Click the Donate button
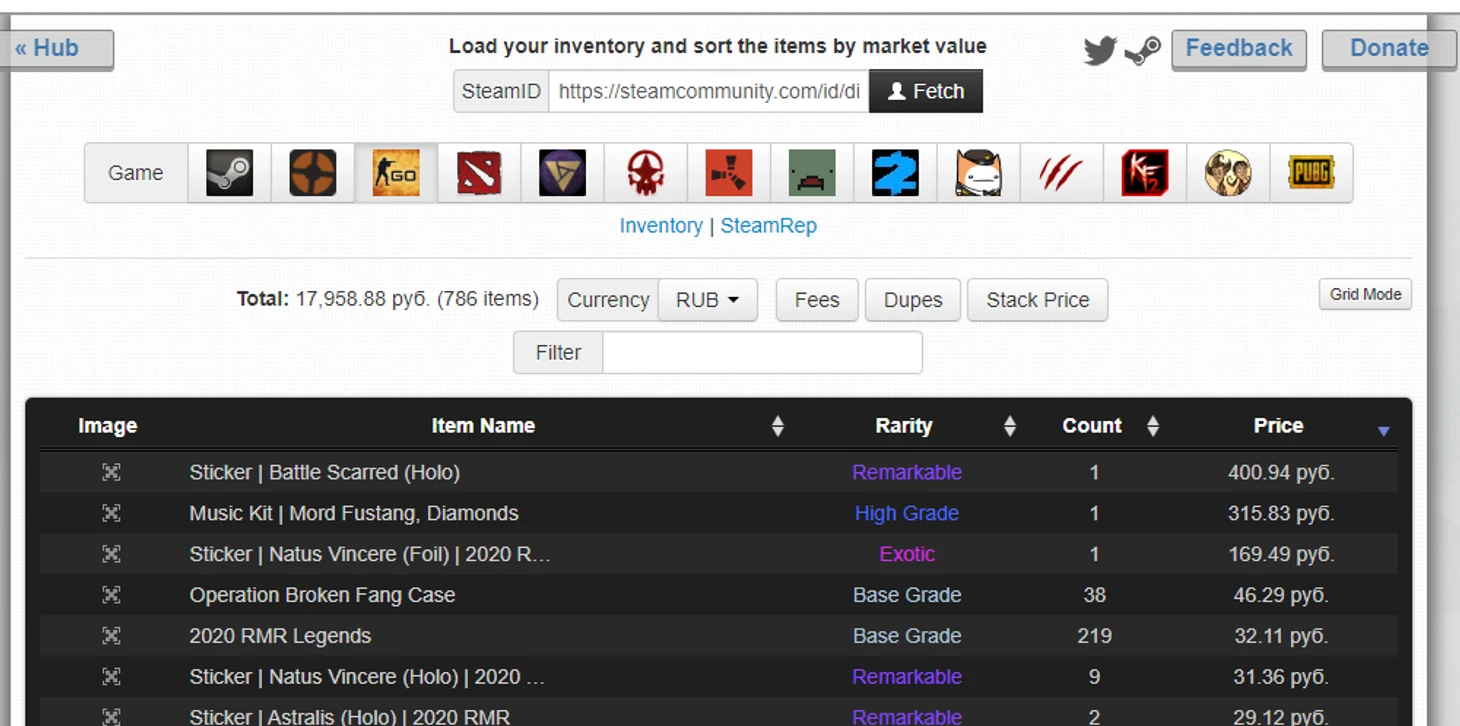Viewport: 1460px width, 726px height. (x=1389, y=48)
